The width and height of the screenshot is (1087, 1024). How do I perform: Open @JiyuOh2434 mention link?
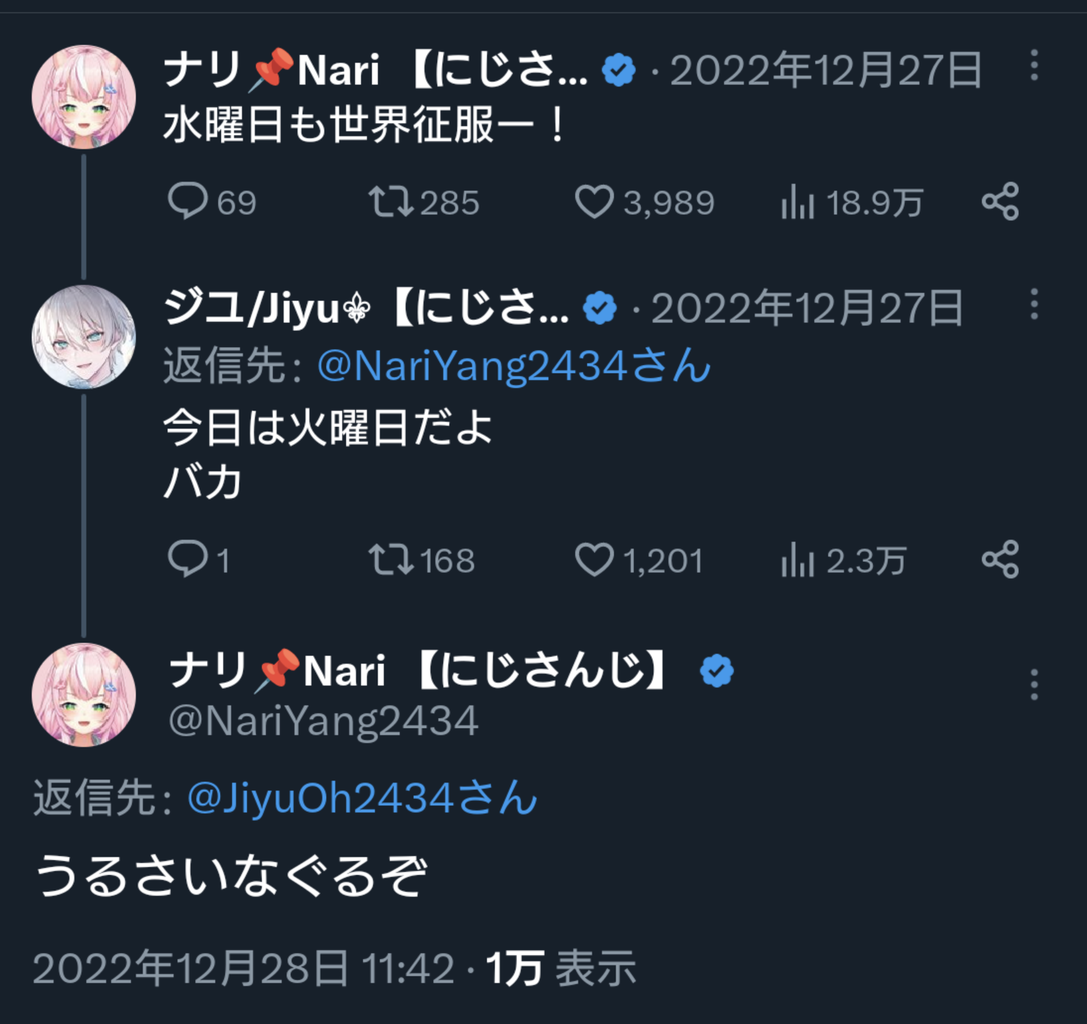[362, 797]
